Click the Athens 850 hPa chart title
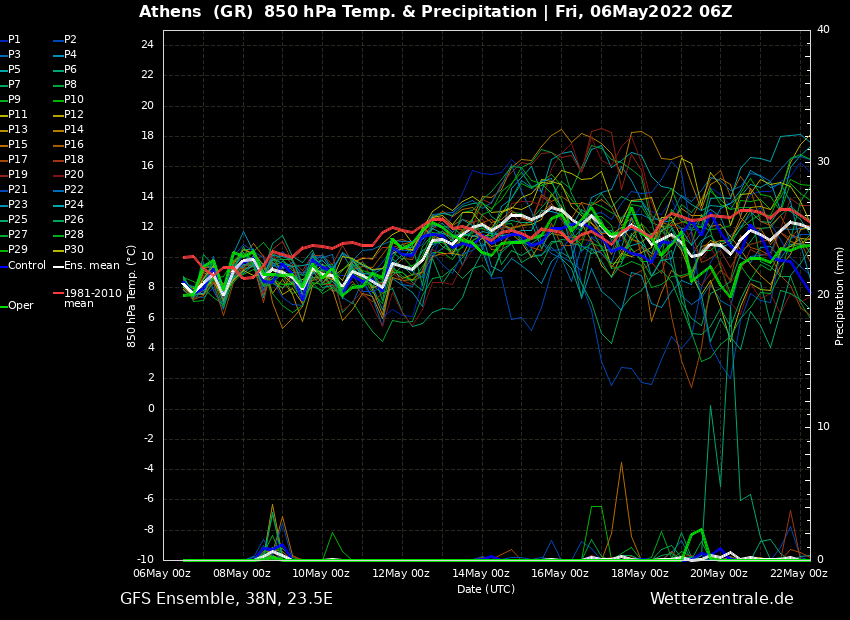The width and height of the screenshot is (850, 620). 435,12
